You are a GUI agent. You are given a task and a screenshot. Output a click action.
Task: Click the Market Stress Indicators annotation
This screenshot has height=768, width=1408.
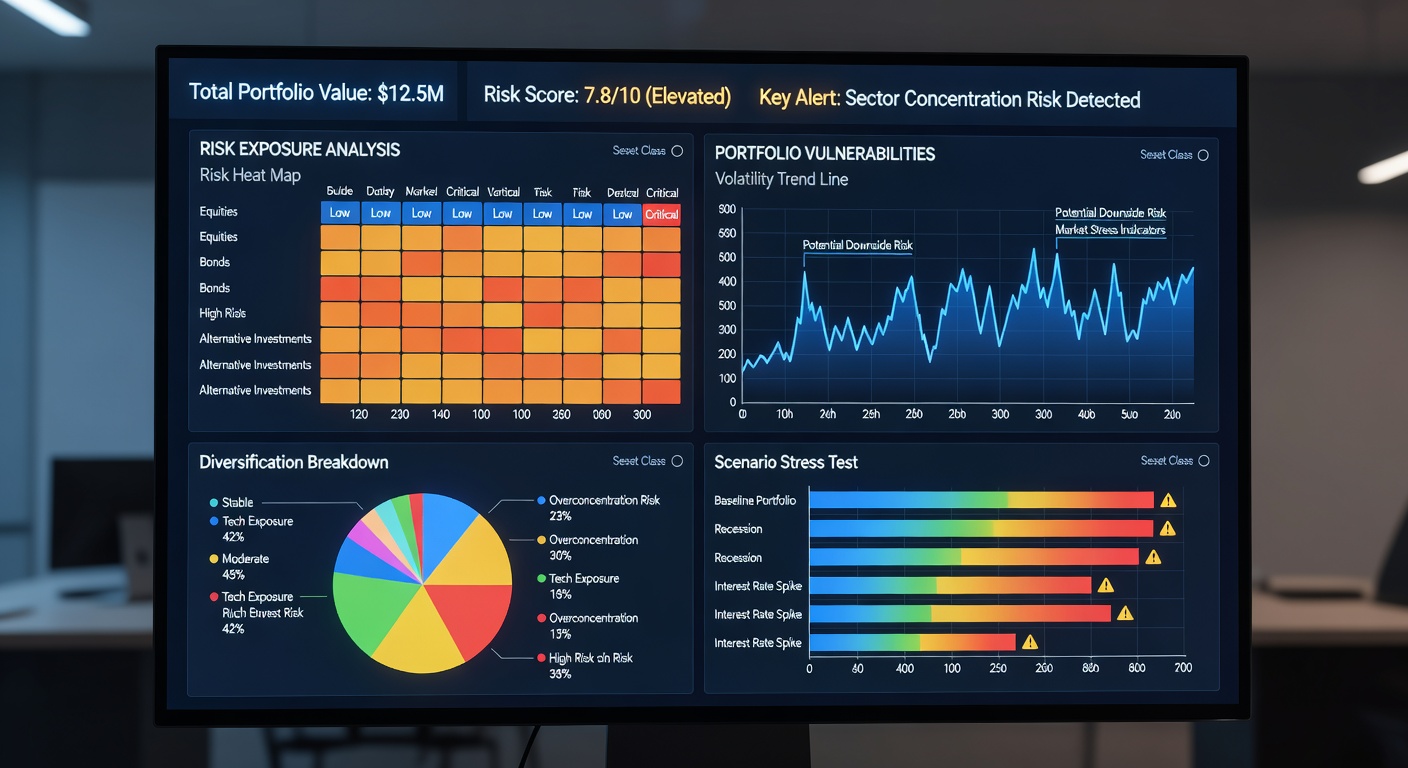(1110, 230)
